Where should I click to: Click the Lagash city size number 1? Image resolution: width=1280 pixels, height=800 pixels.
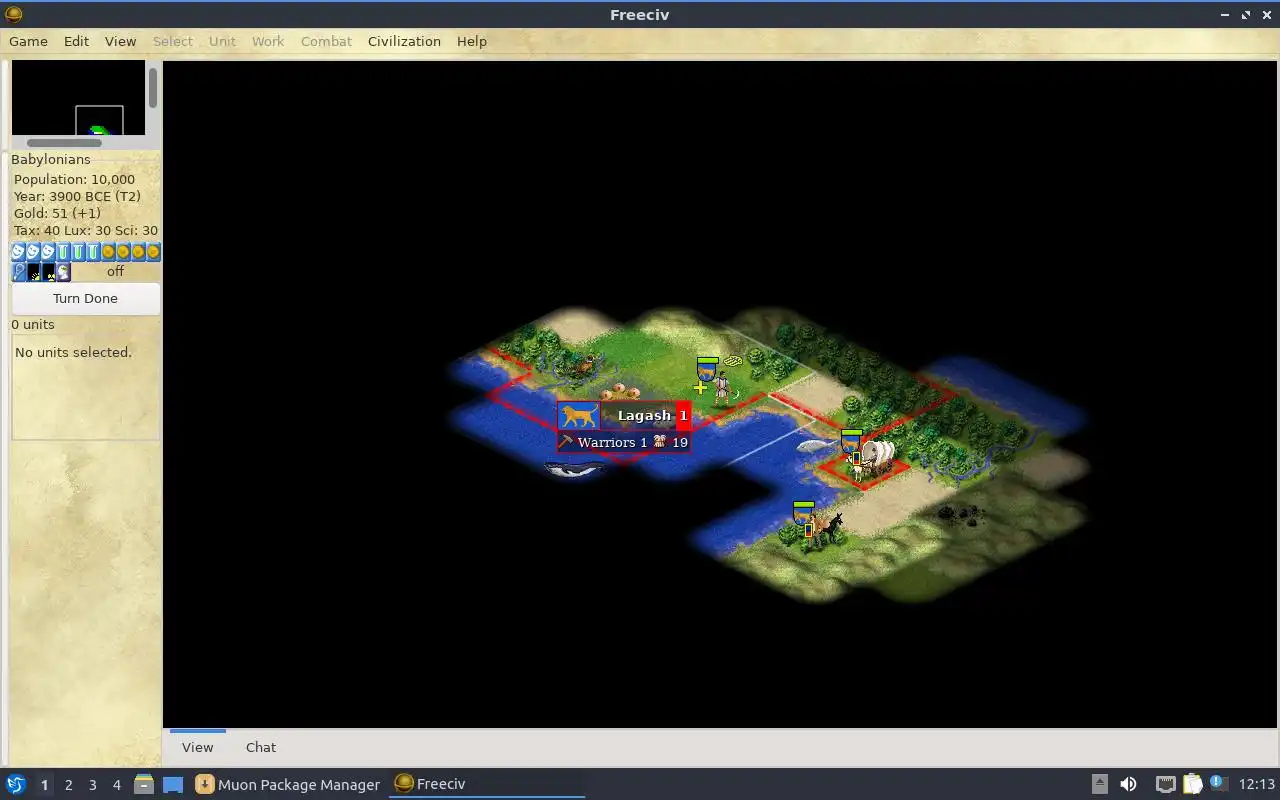(x=684, y=415)
